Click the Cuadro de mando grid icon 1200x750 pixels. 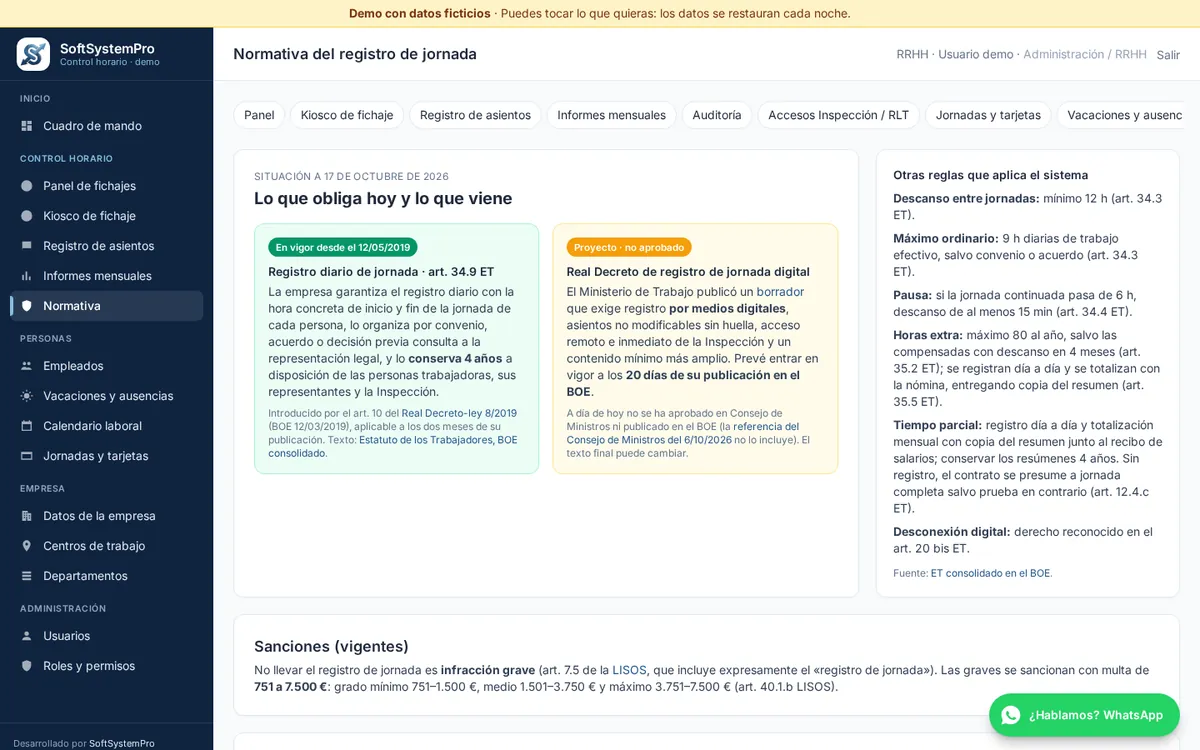[x=27, y=126]
